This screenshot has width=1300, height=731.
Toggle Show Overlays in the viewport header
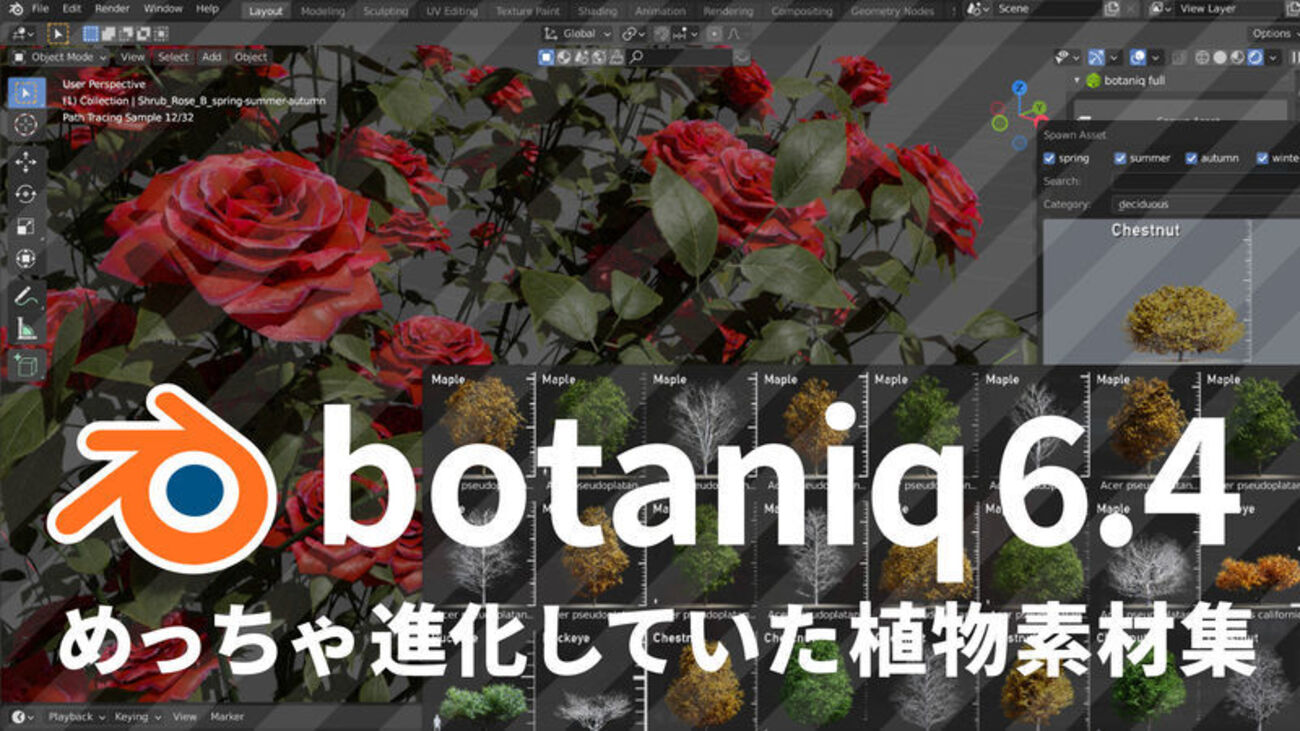[1139, 57]
